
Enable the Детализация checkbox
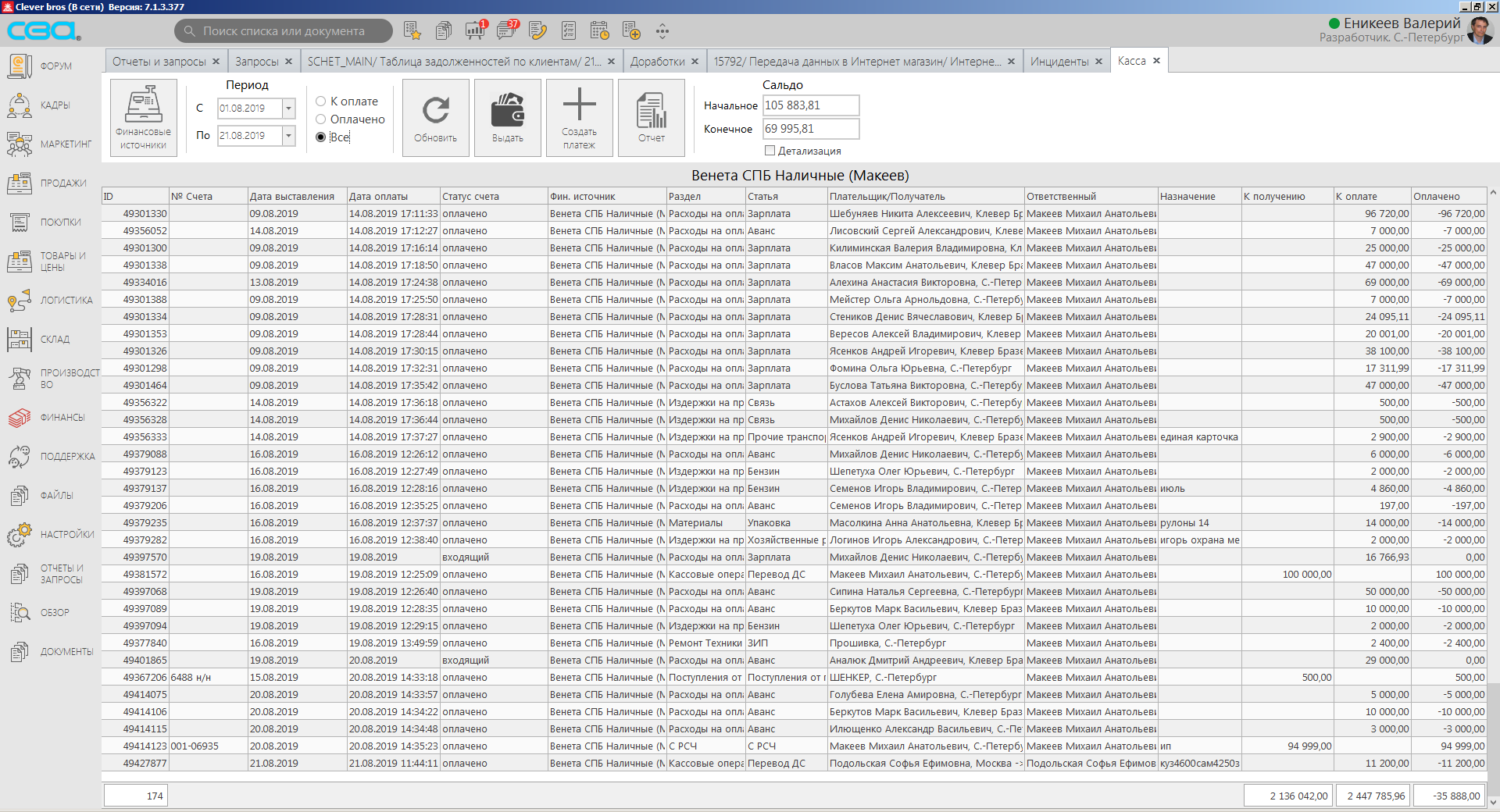point(770,151)
